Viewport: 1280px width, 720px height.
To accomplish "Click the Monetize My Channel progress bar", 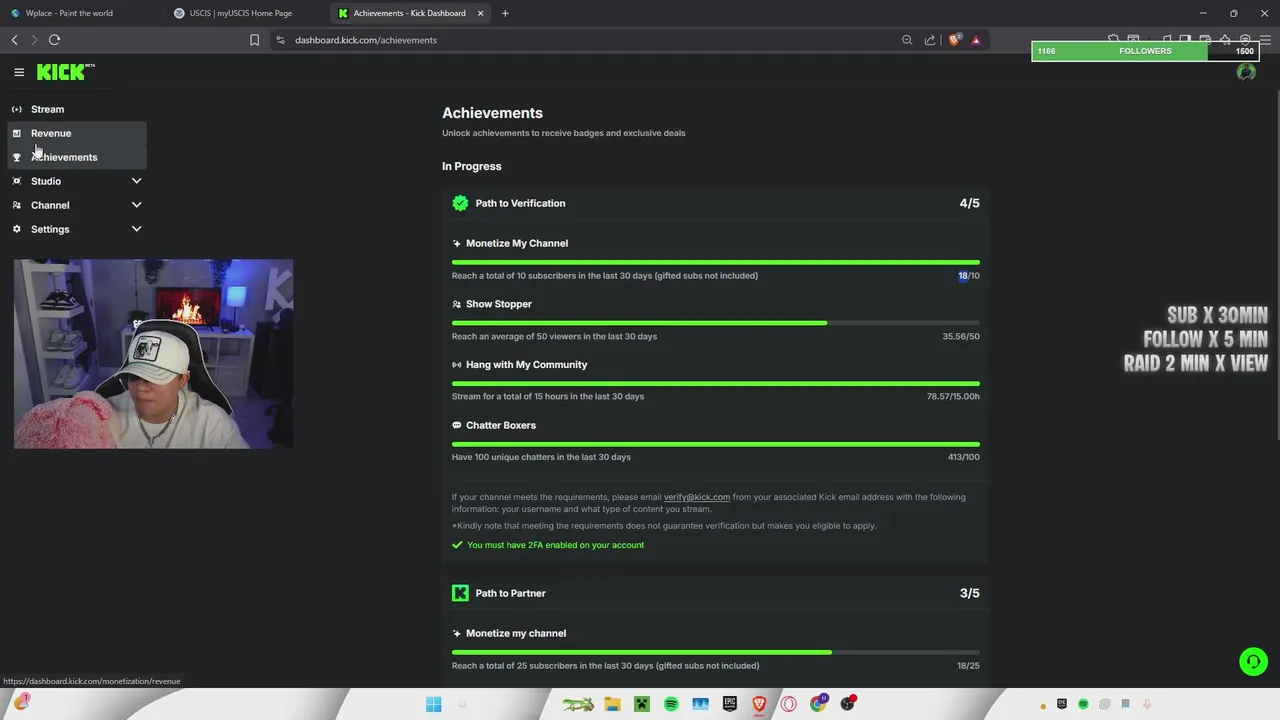I will click(715, 262).
